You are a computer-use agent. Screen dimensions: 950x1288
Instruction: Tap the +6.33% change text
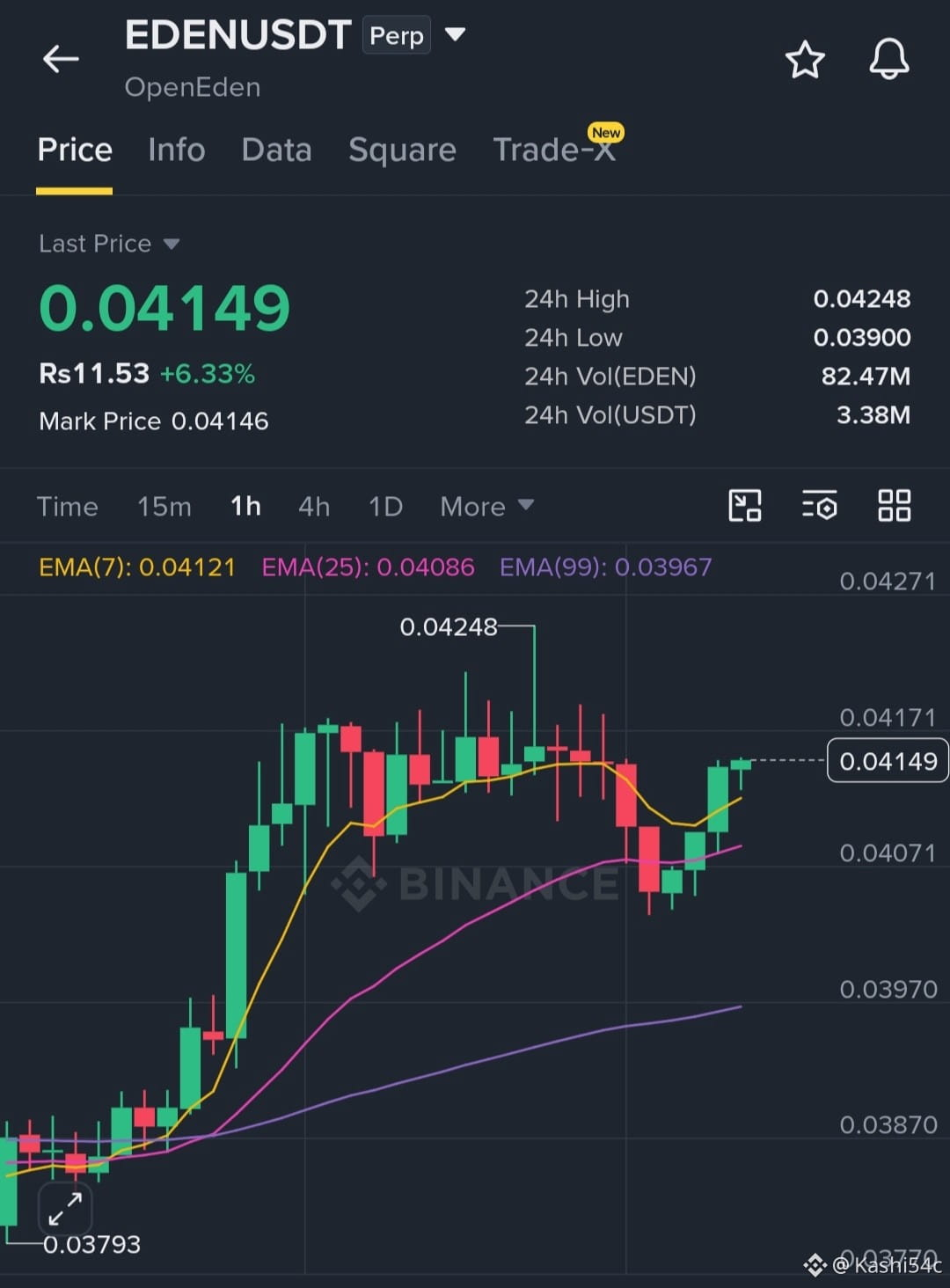pos(208,374)
